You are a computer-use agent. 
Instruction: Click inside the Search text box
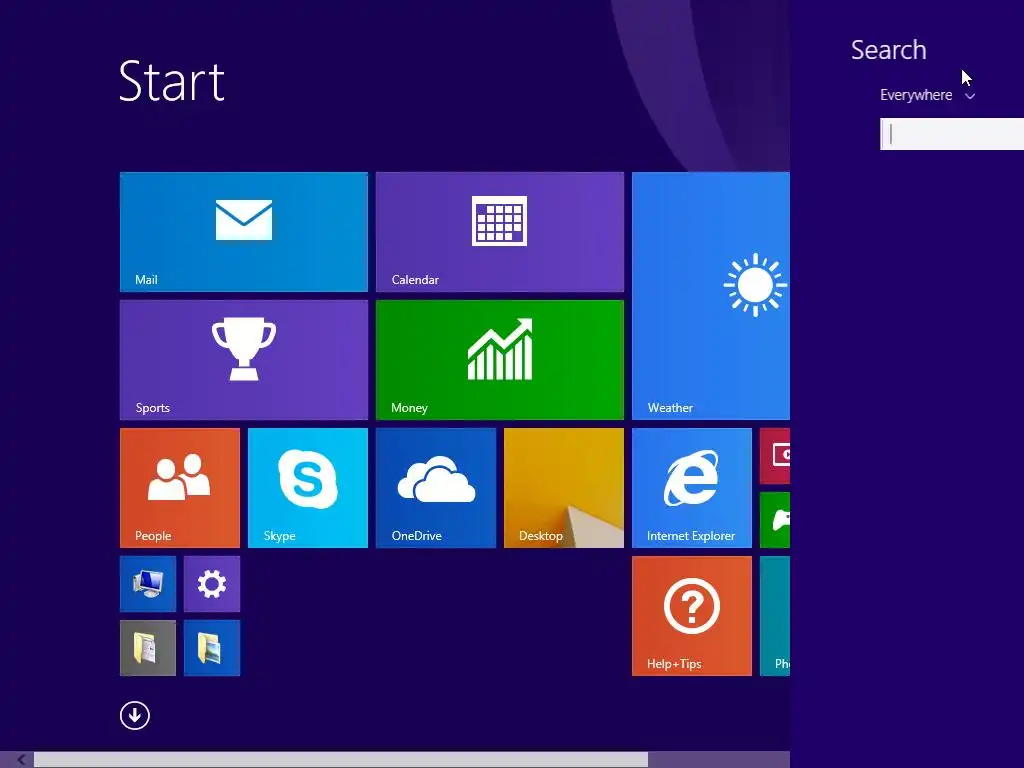point(952,134)
